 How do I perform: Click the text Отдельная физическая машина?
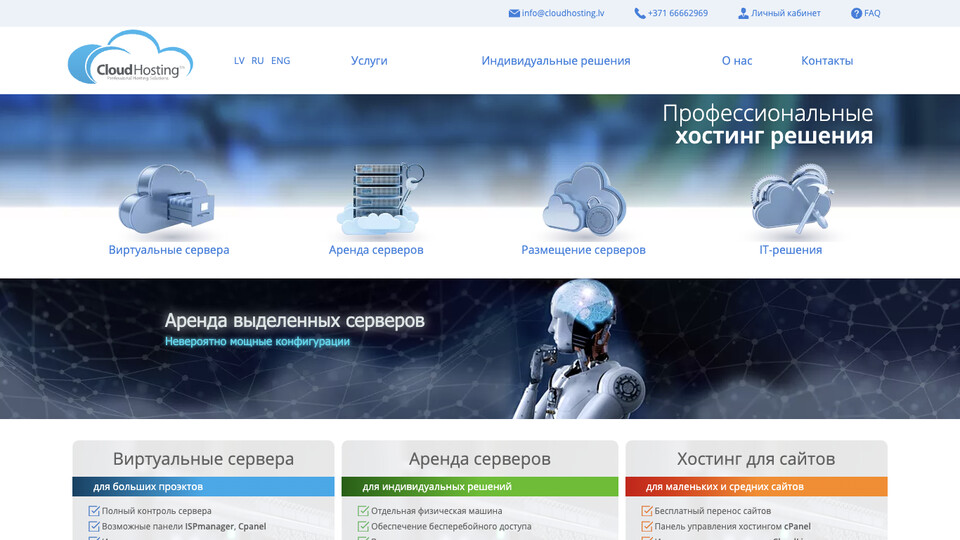coord(437,511)
